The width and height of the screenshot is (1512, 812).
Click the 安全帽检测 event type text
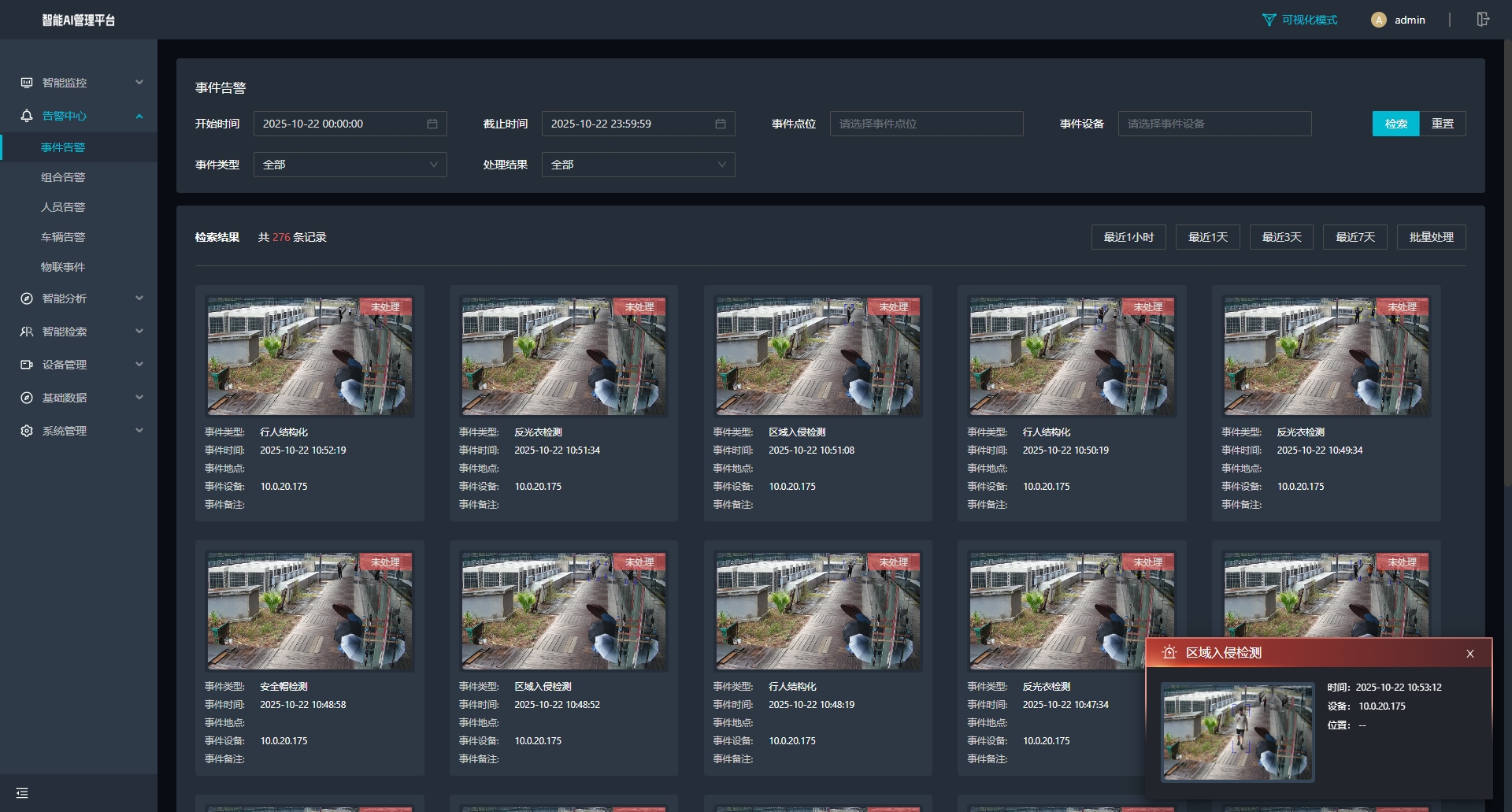[283, 687]
